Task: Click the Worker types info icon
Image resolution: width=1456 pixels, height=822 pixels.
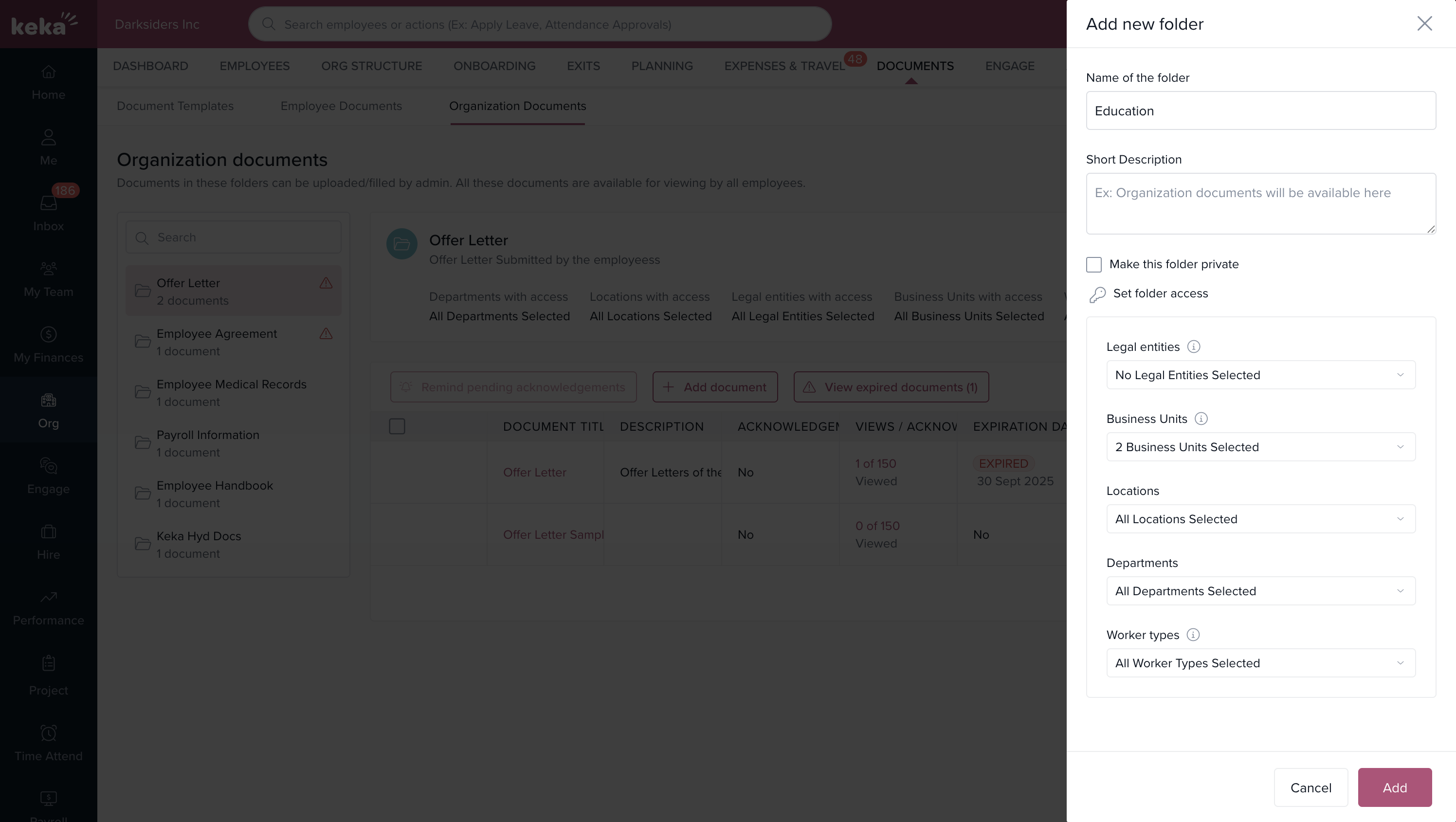Action: (x=1193, y=634)
